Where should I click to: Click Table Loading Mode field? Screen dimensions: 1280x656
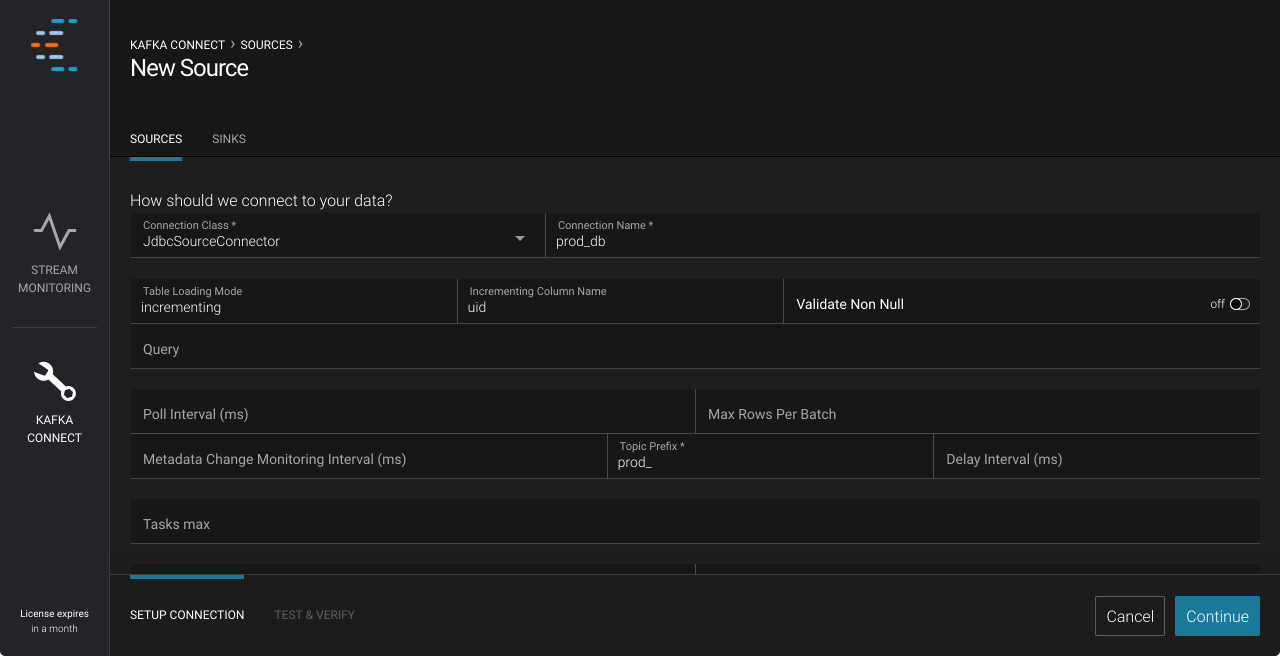click(293, 301)
